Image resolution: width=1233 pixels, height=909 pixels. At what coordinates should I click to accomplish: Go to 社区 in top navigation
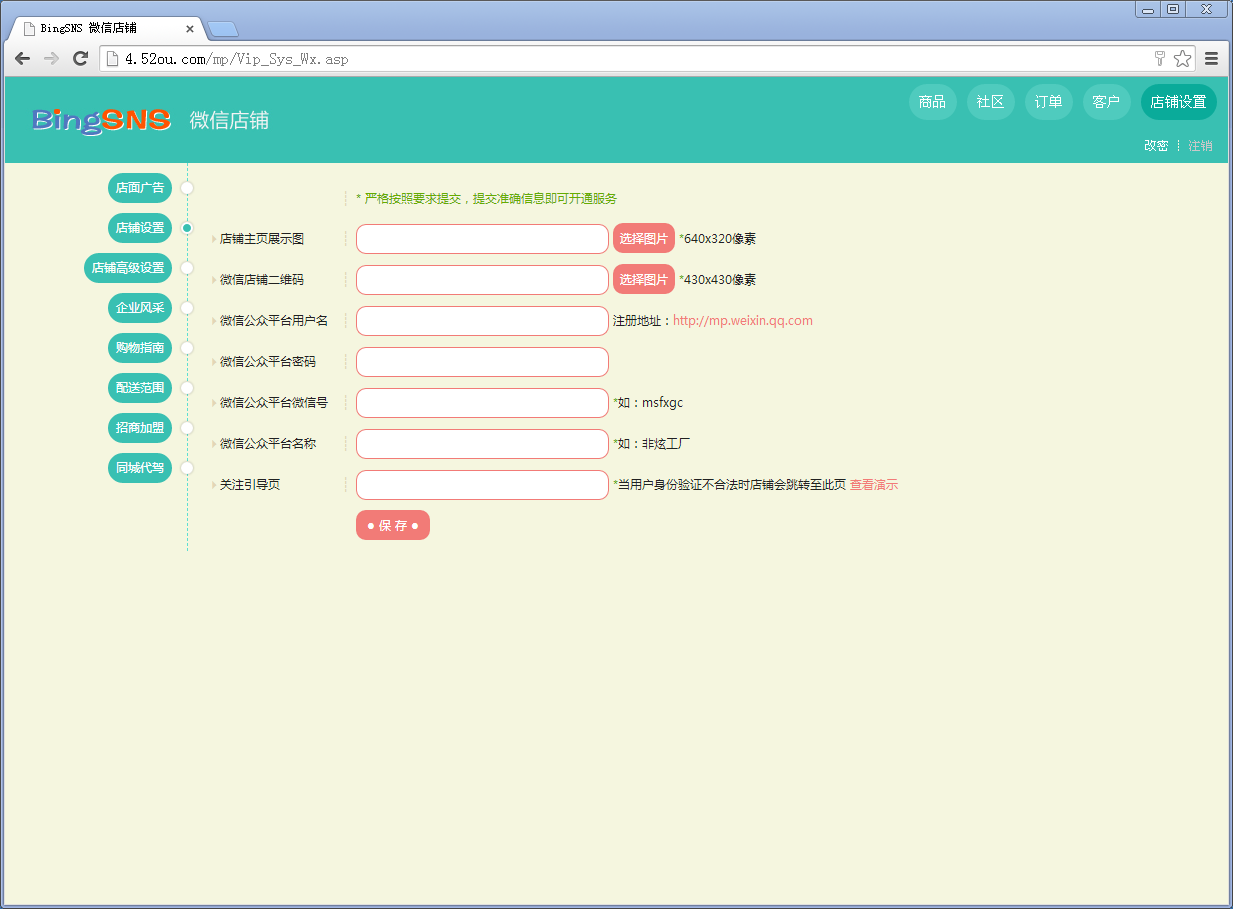[x=990, y=102]
